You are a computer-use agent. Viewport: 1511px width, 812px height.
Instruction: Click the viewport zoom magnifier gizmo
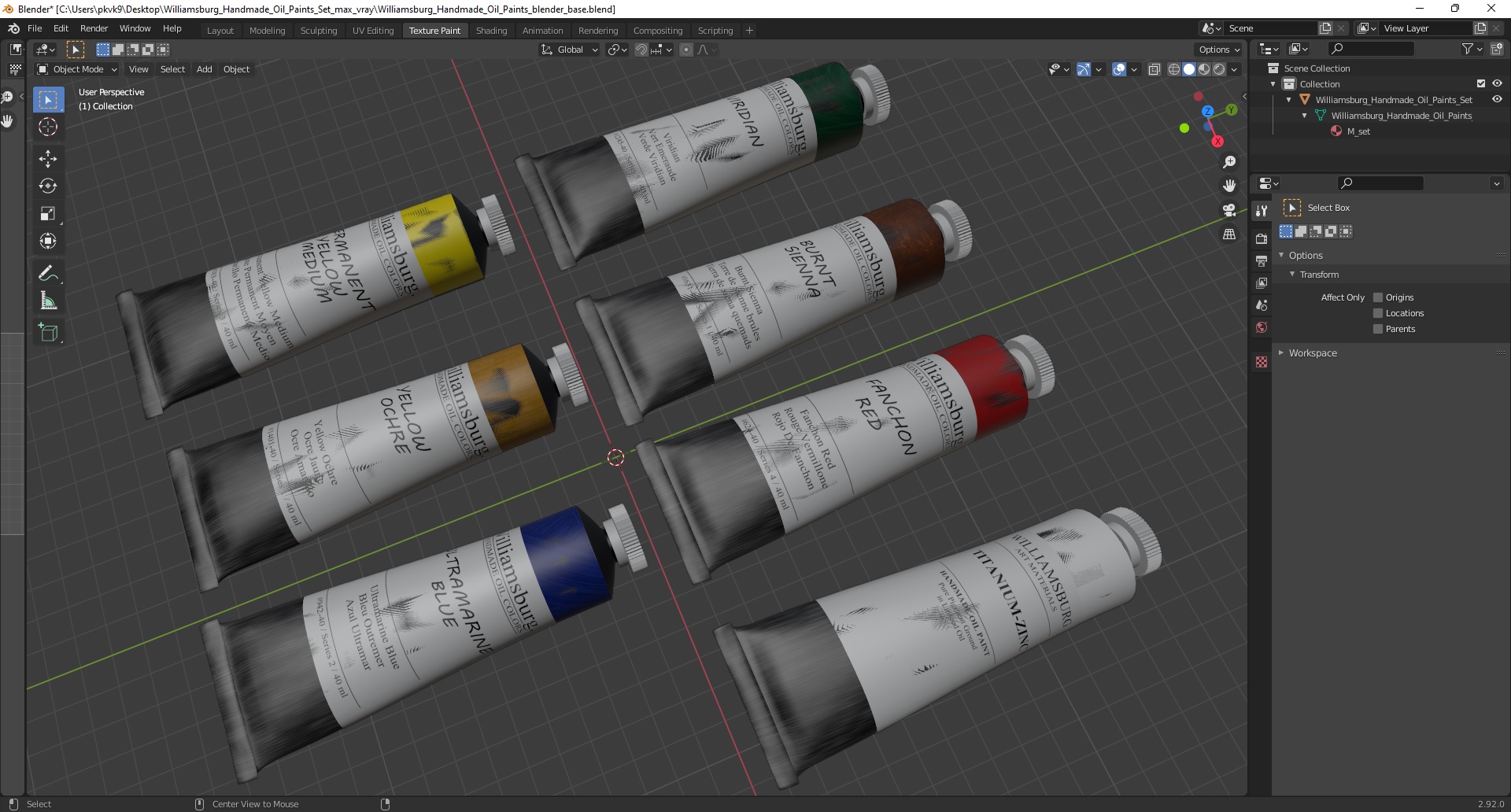pos(1229,162)
